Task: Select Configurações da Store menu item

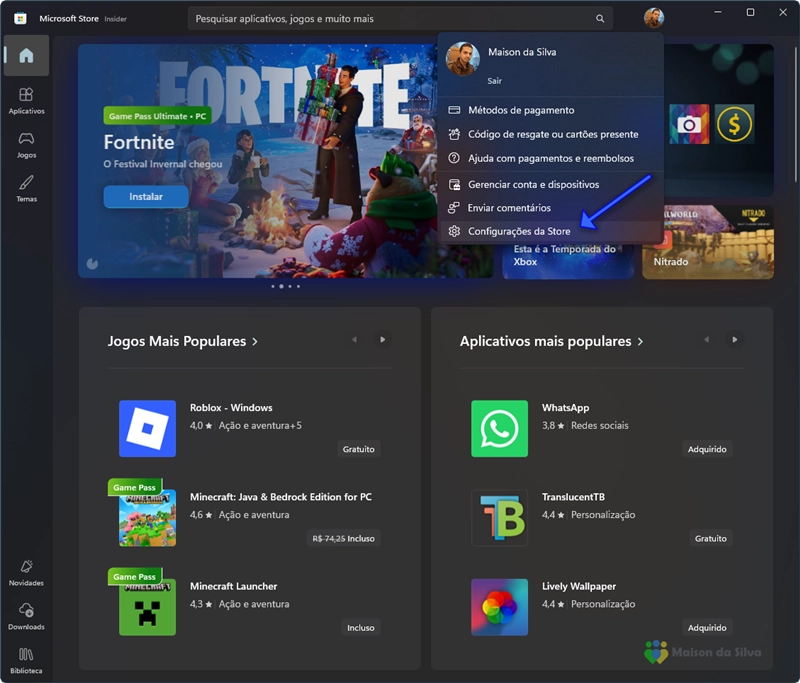Action: click(519, 232)
